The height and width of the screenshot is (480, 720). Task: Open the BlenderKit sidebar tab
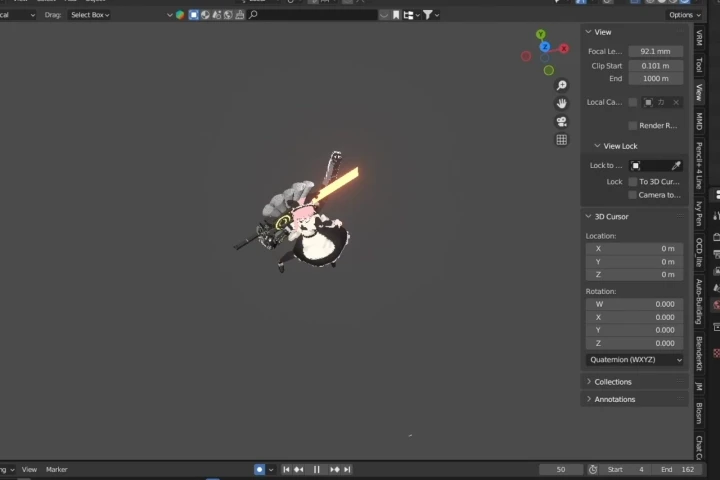pos(699,354)
